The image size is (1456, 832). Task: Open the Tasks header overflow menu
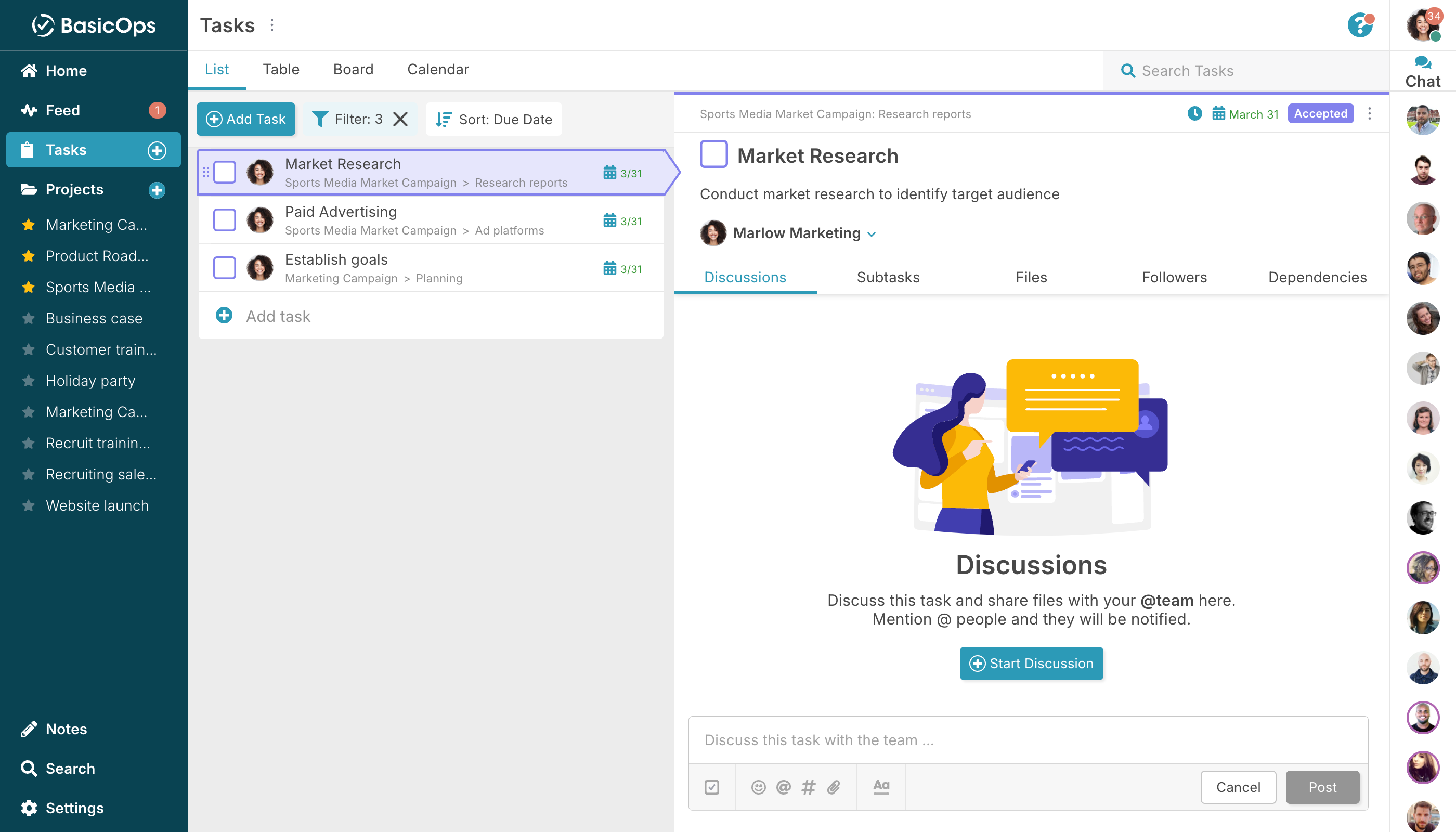click(272, 25)
